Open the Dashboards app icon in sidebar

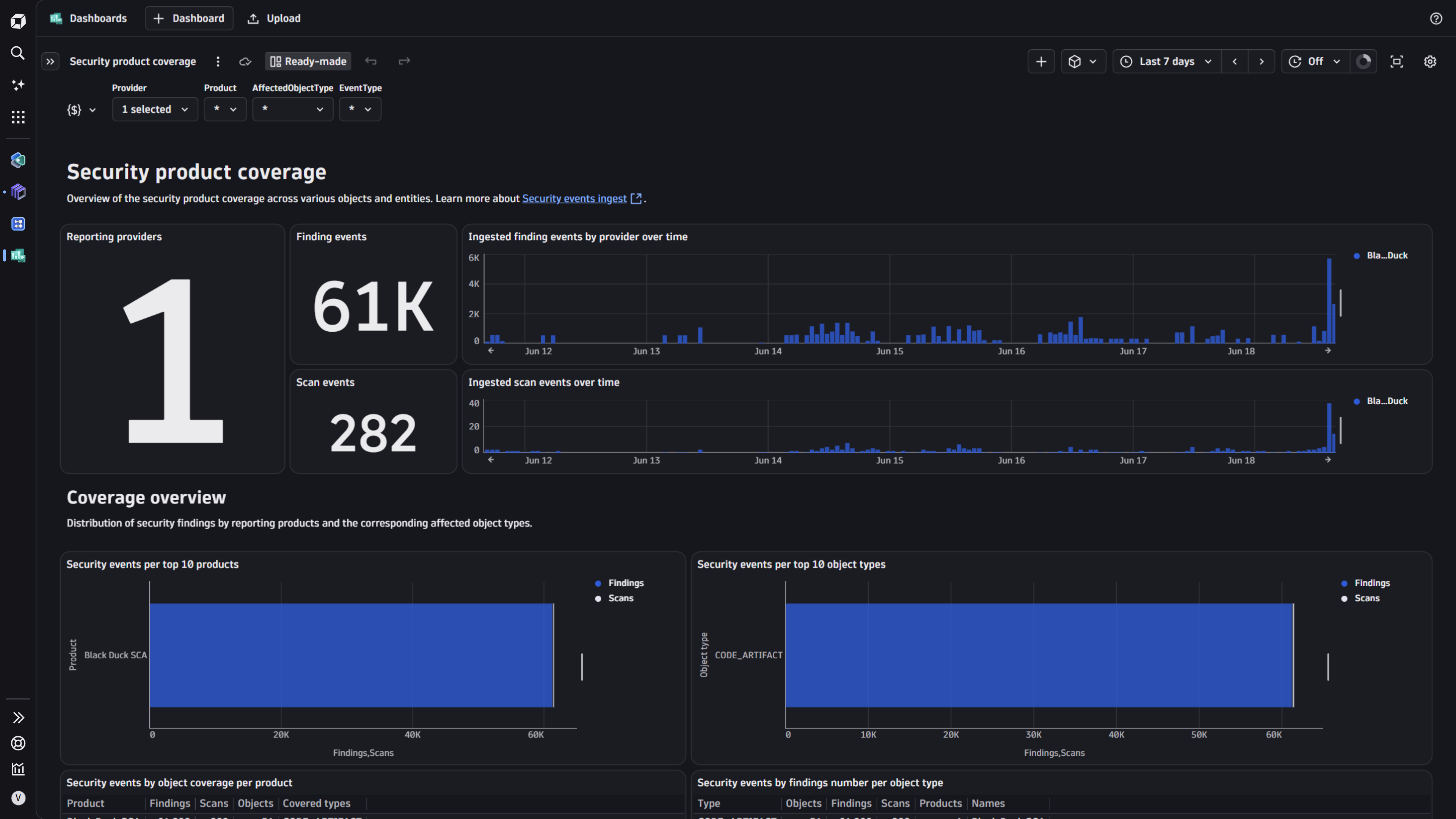18,256
